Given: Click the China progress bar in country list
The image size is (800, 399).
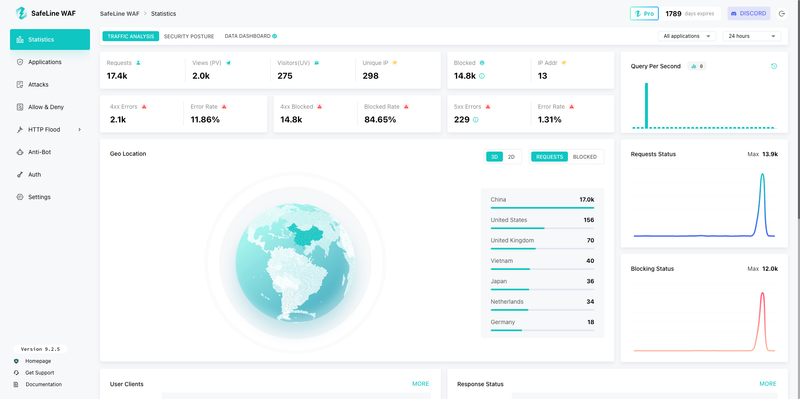Looking at the screenshot, I should [542, 208].
